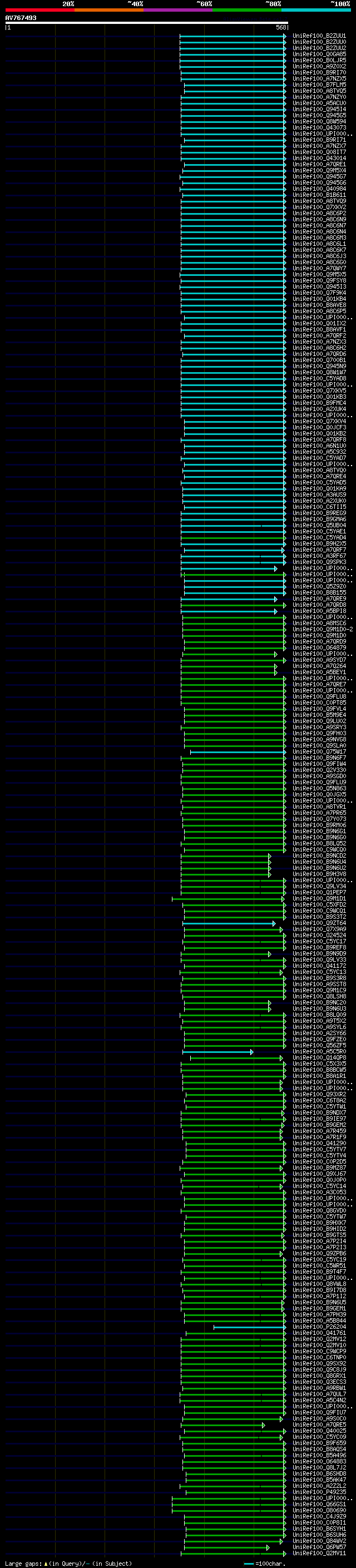The height and width of the screenshot is (1568, 356).
Task: Click the red ~20% identity legend segment
Action: click(x=39, y=10)
